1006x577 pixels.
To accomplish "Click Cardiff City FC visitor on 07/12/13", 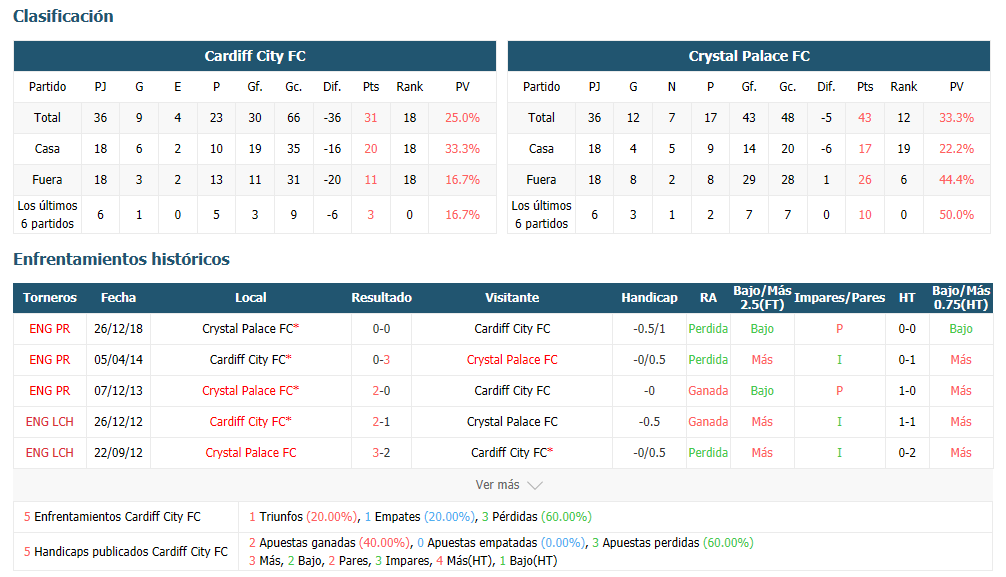I will [x=512, y=390].
